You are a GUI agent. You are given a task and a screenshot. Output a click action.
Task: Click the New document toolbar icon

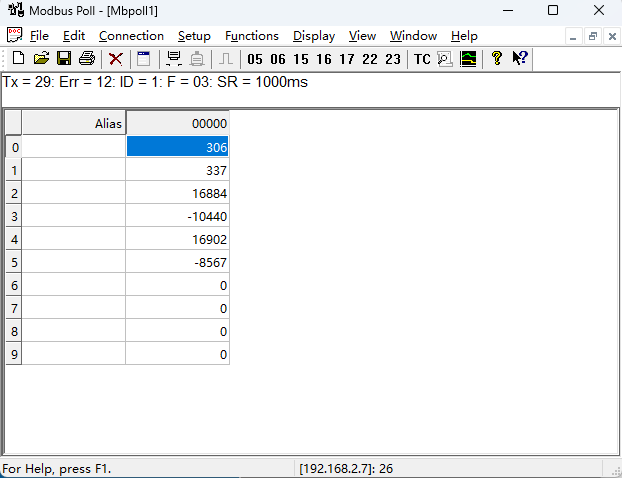(x=18, y=59)
